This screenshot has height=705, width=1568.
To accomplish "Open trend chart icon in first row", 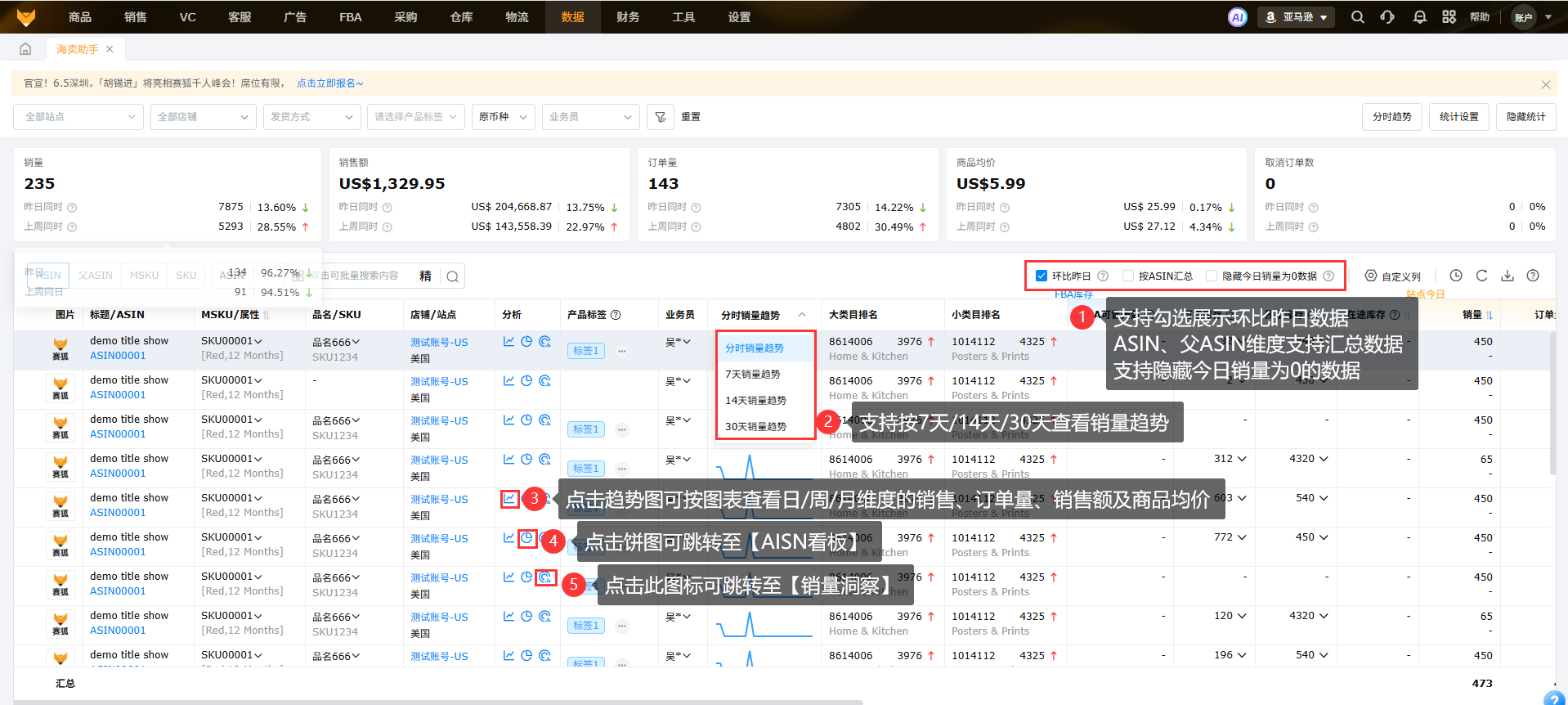I will [x=508, y=342].
